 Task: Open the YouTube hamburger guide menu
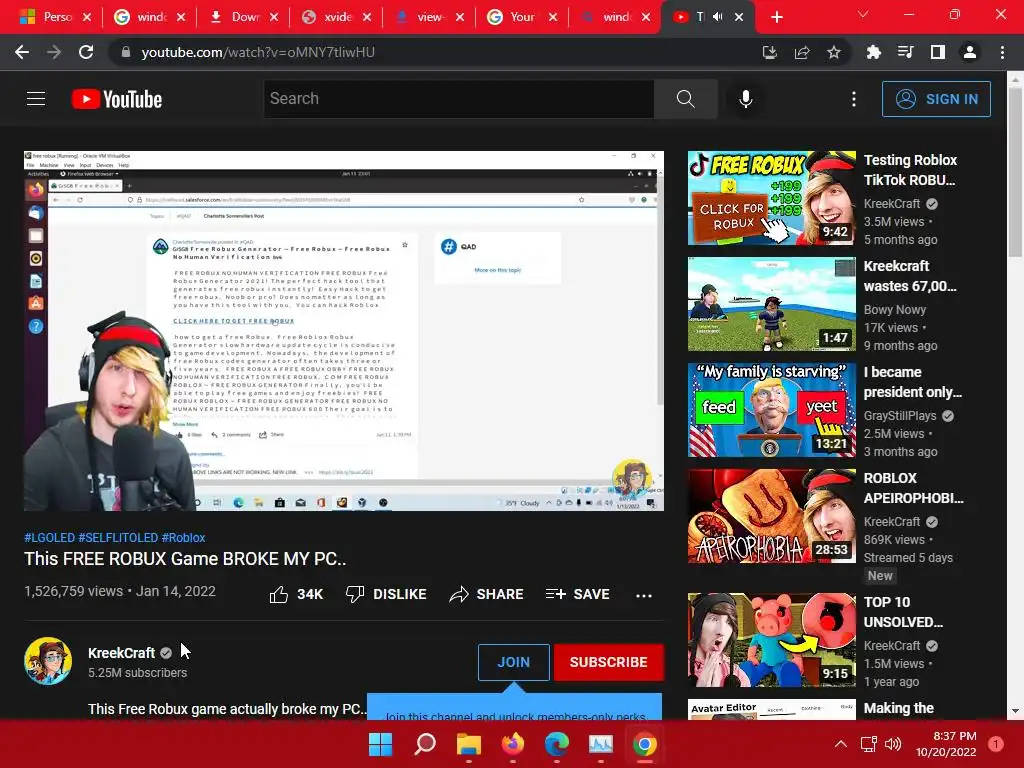(x=36, y=99)
